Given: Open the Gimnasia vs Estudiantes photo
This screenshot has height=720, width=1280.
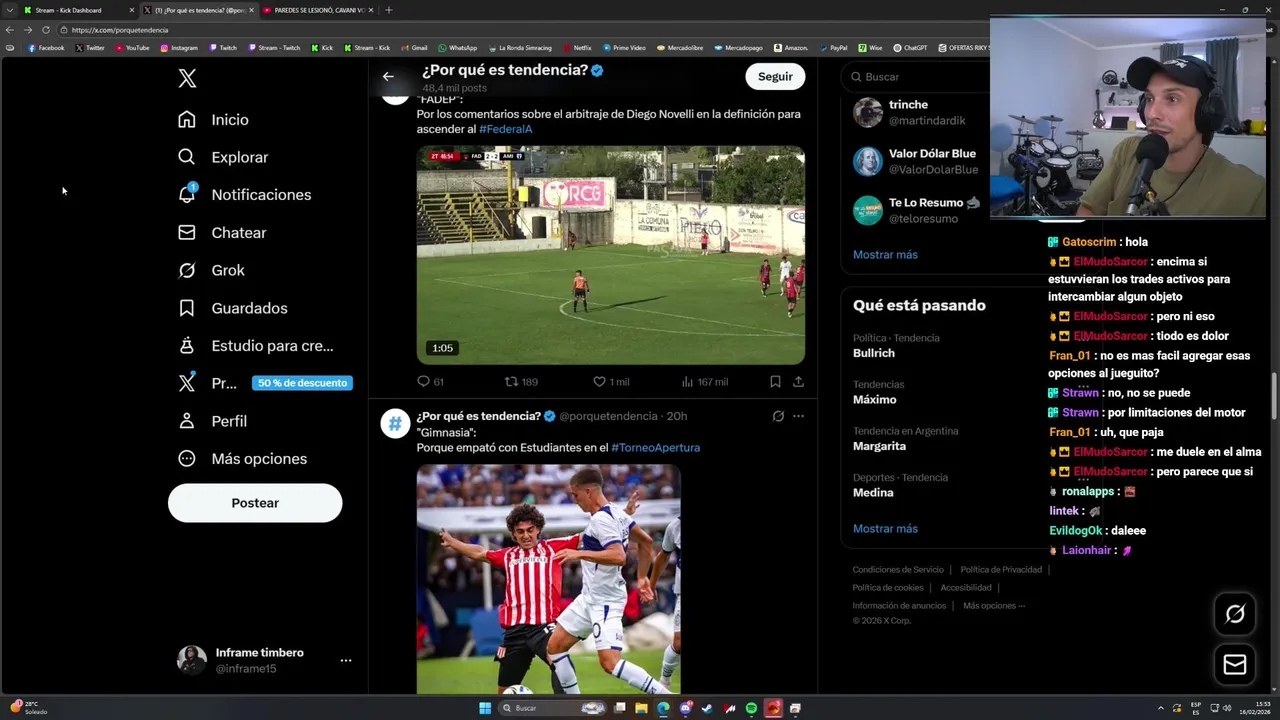Looking at the screenshot, I should [549, 579].
